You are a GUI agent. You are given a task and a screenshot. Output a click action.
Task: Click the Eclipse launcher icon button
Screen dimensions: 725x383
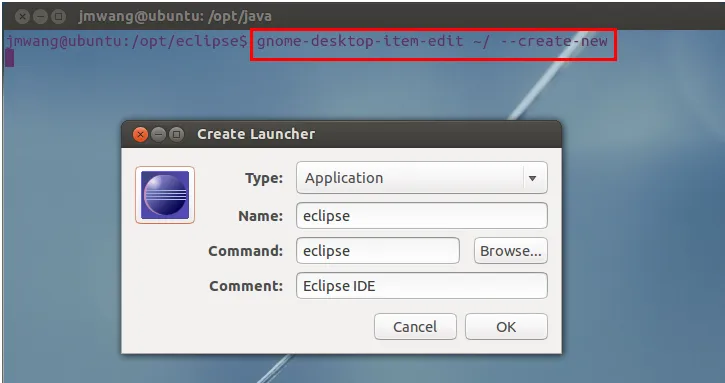(165, 195)
